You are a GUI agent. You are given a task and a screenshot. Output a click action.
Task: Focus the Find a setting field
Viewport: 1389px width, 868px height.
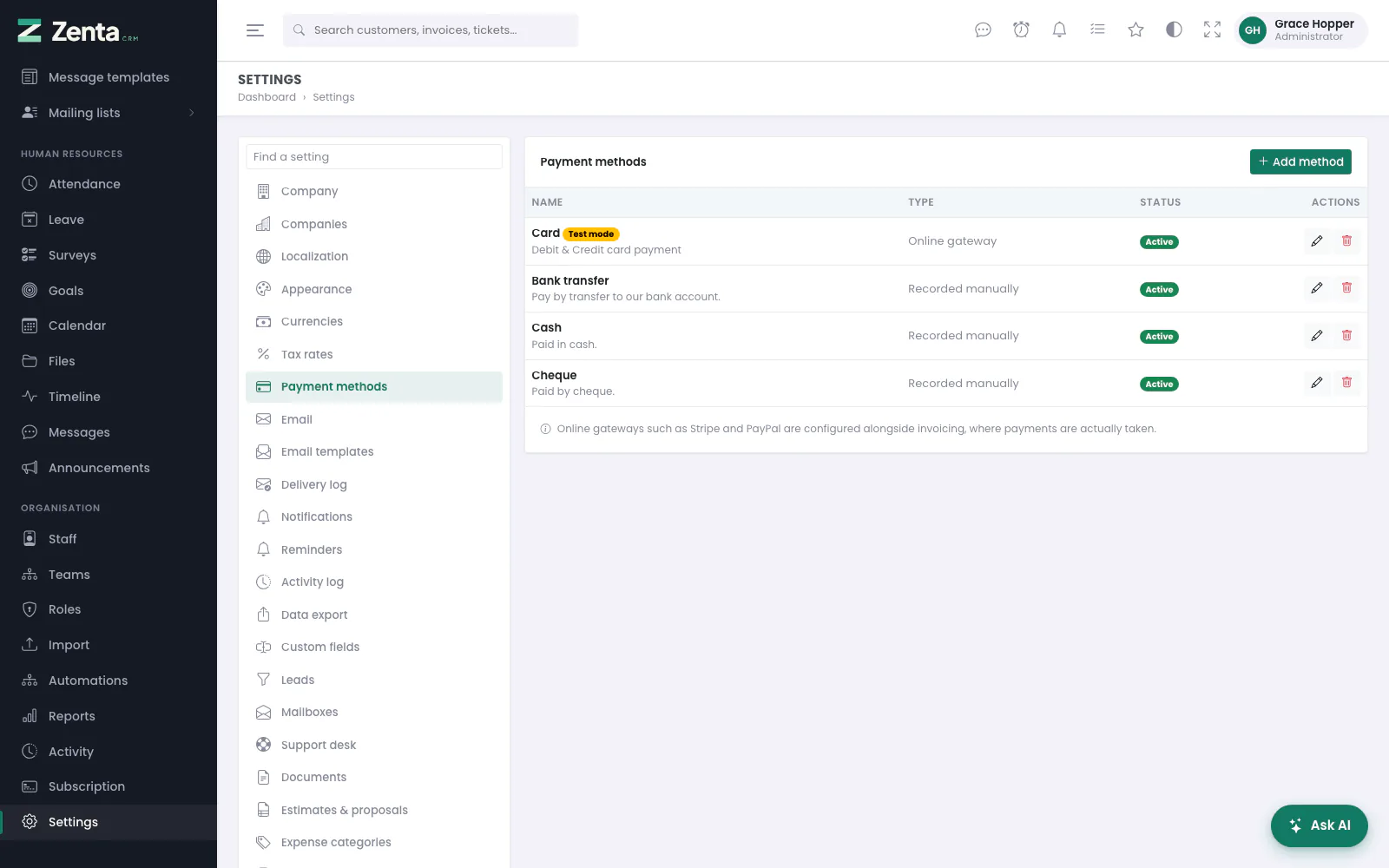pyautogui.click(x=374, y=157)
